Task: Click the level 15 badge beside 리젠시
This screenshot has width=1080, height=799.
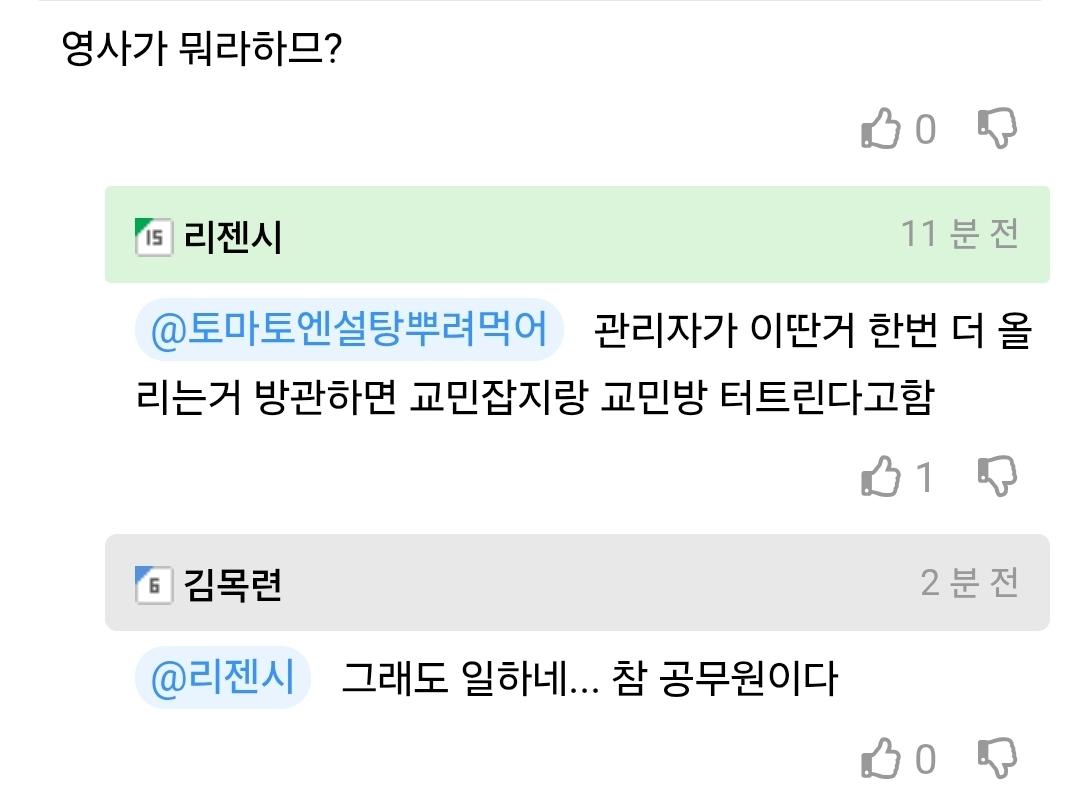Action: click(154, 236)
